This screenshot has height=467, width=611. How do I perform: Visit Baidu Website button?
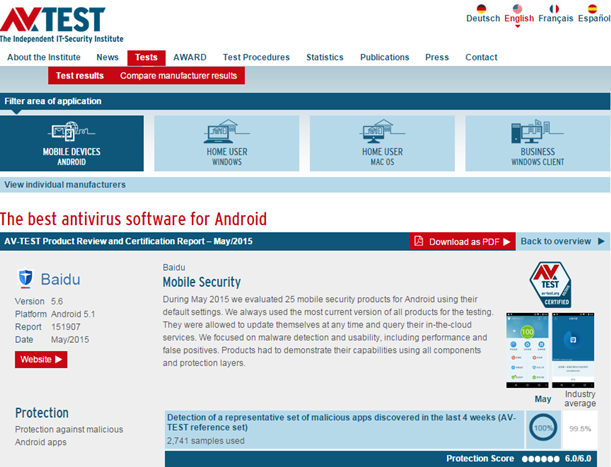coord(41,359)
